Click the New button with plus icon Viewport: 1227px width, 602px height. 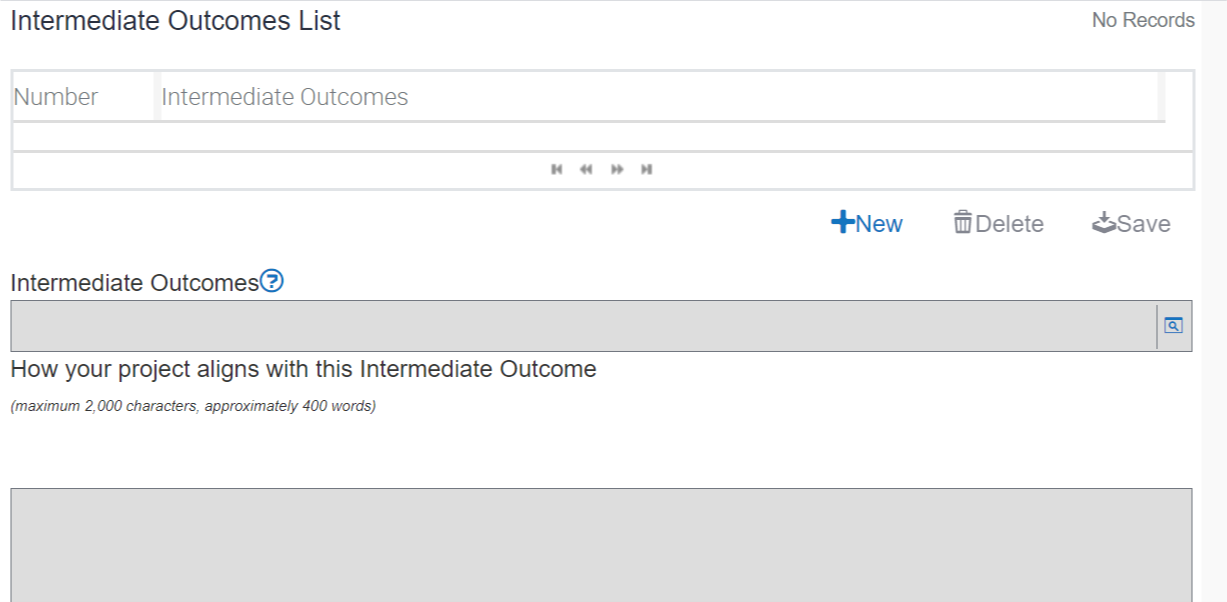tap(867, 223)
